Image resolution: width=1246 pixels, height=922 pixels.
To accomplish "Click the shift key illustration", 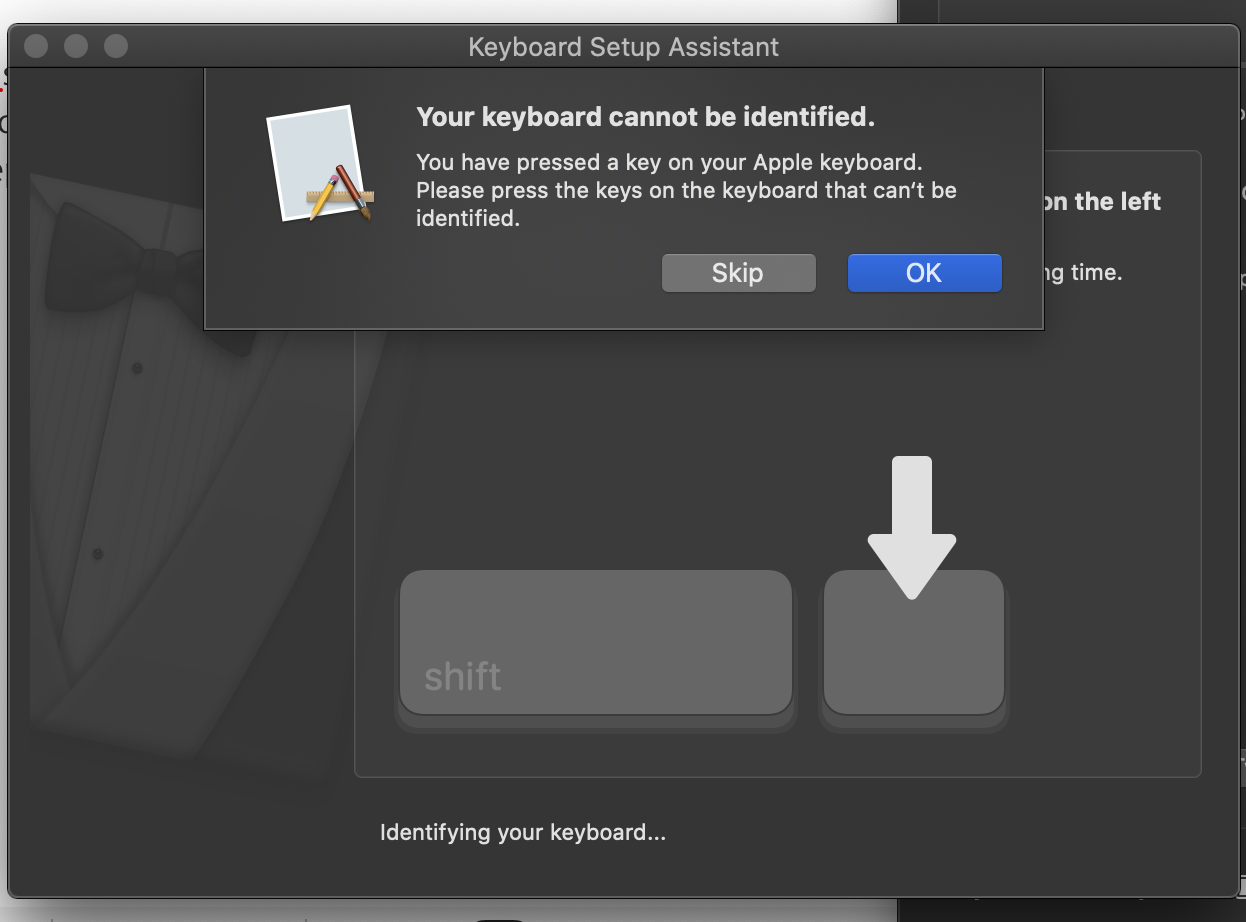I will point(596,643).
